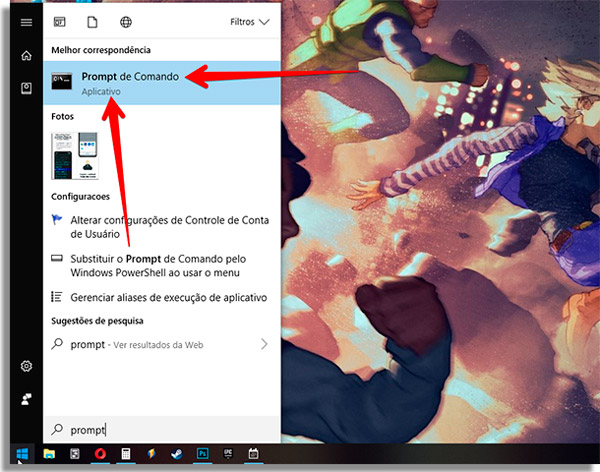Screen dimensions: 600x472
Task: Expand the Filtros dropdown
Action: point(249,22)
